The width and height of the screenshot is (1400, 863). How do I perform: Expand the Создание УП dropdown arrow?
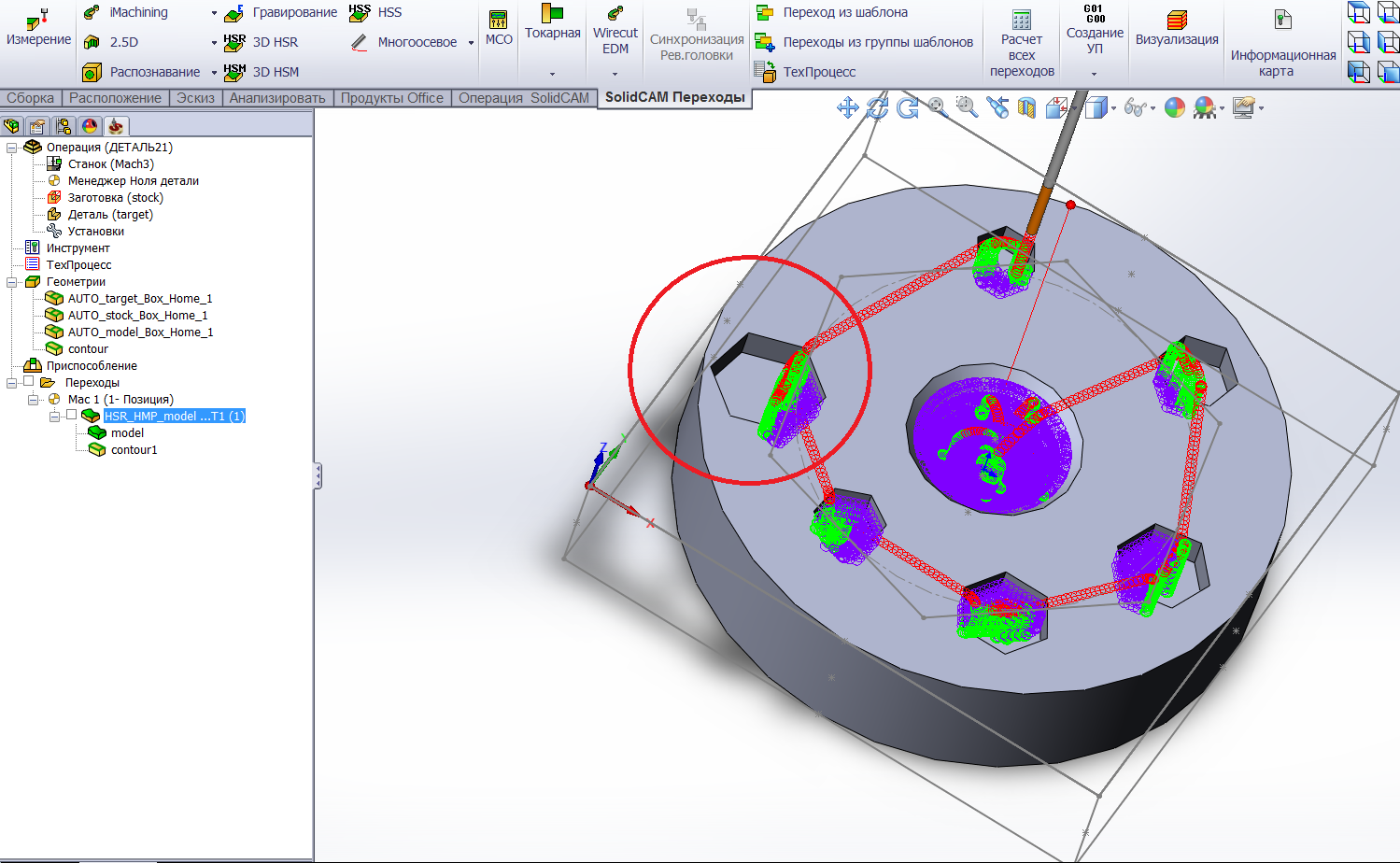click(x=1094, y=74)
